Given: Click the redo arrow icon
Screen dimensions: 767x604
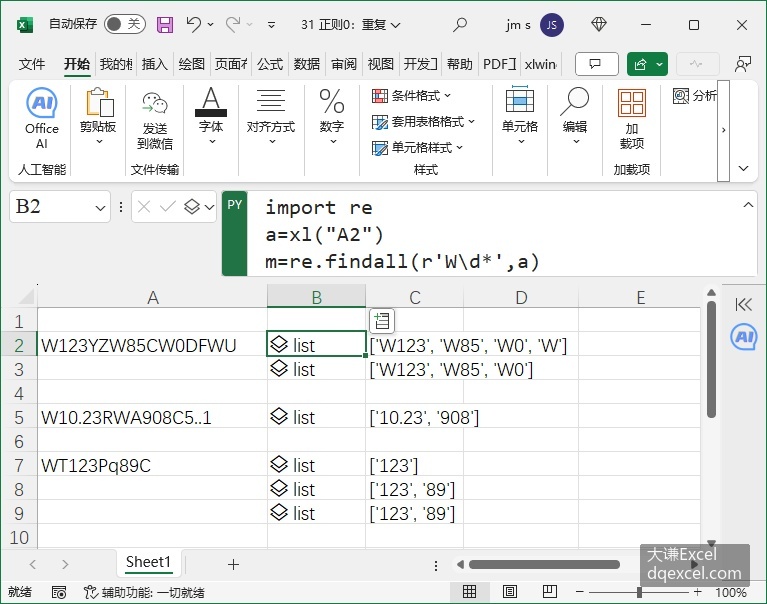Looking at the screenshot, I should pyautogui.click(x=233, y=24).
